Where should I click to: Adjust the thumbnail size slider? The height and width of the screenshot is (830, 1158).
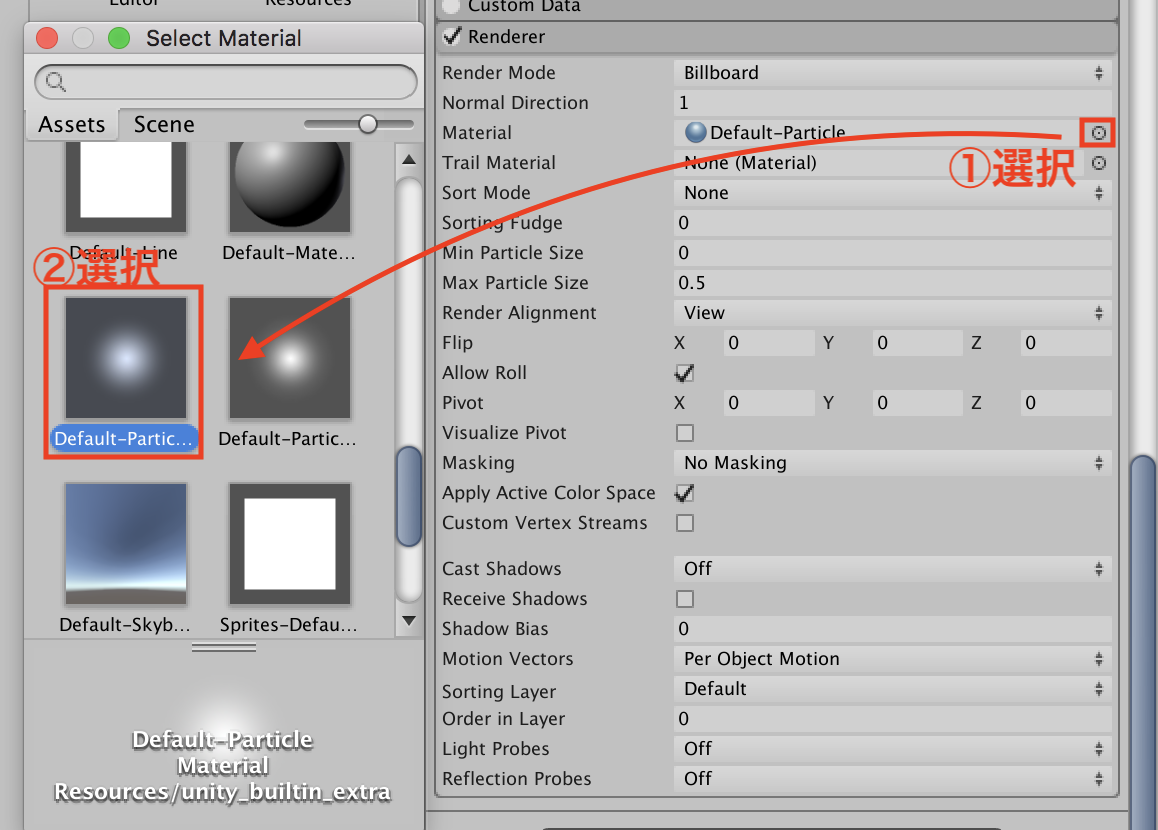click(x=368, y=124)
